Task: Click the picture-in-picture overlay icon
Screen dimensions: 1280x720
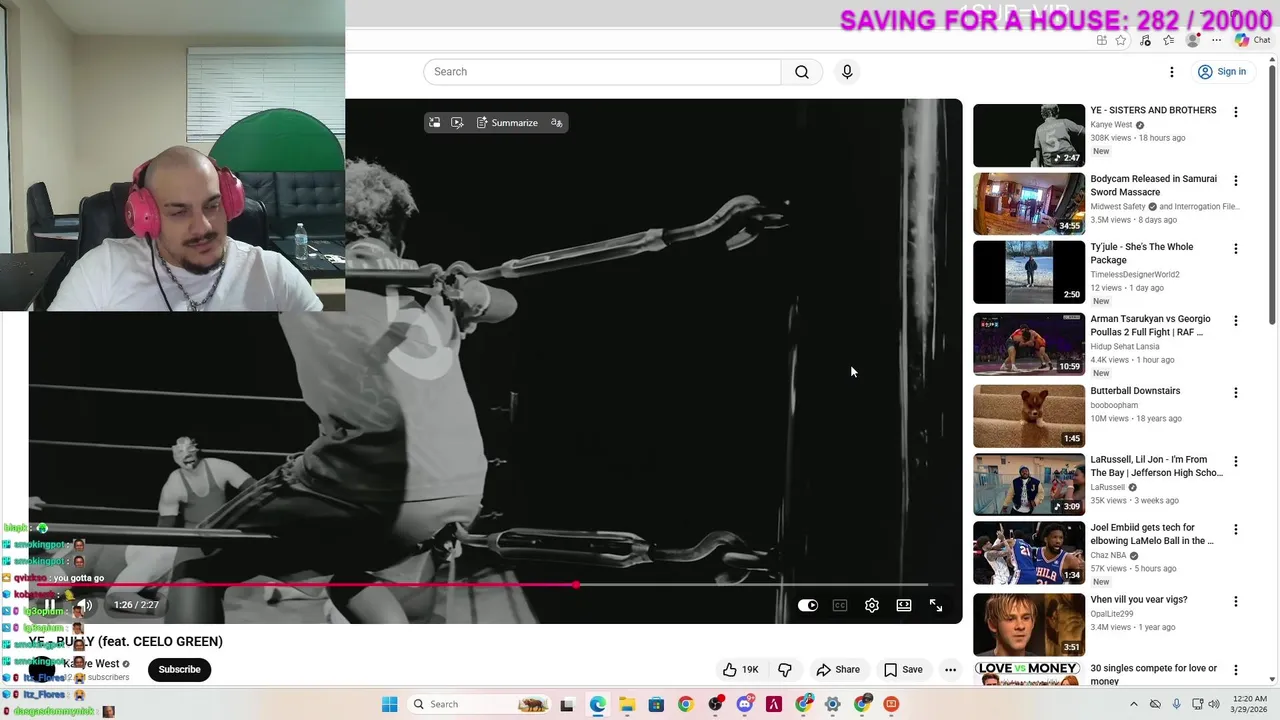Action: pyautogui.click(x=434, y=123)
